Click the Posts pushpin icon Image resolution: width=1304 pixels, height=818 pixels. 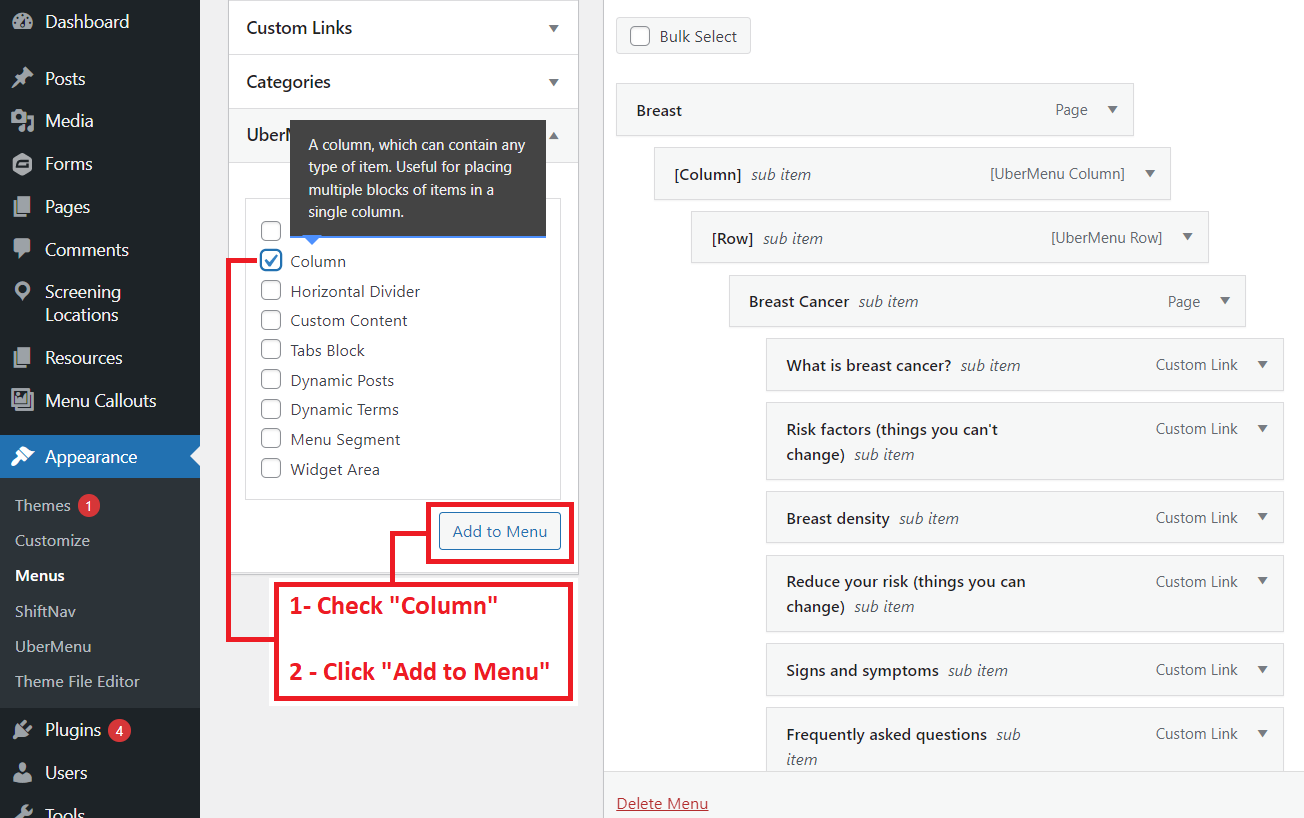(22, 79)
